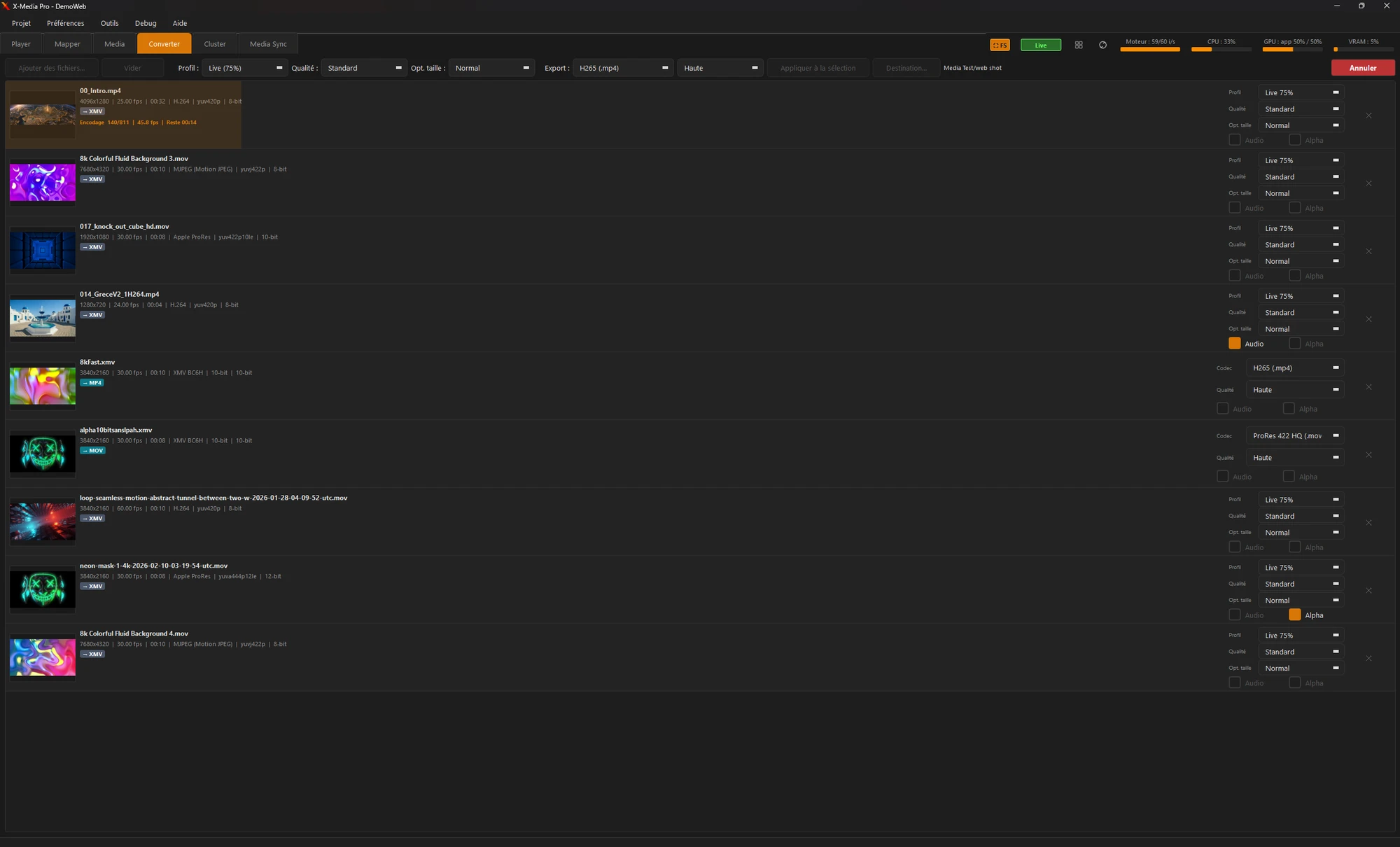
Task: Enable Audio for alpha10bitsanslpah.xmv
Action: 1223,477
